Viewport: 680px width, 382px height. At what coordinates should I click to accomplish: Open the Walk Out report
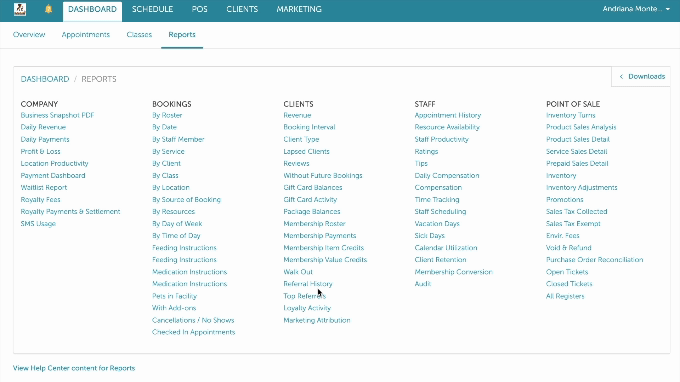click(298, 272)
